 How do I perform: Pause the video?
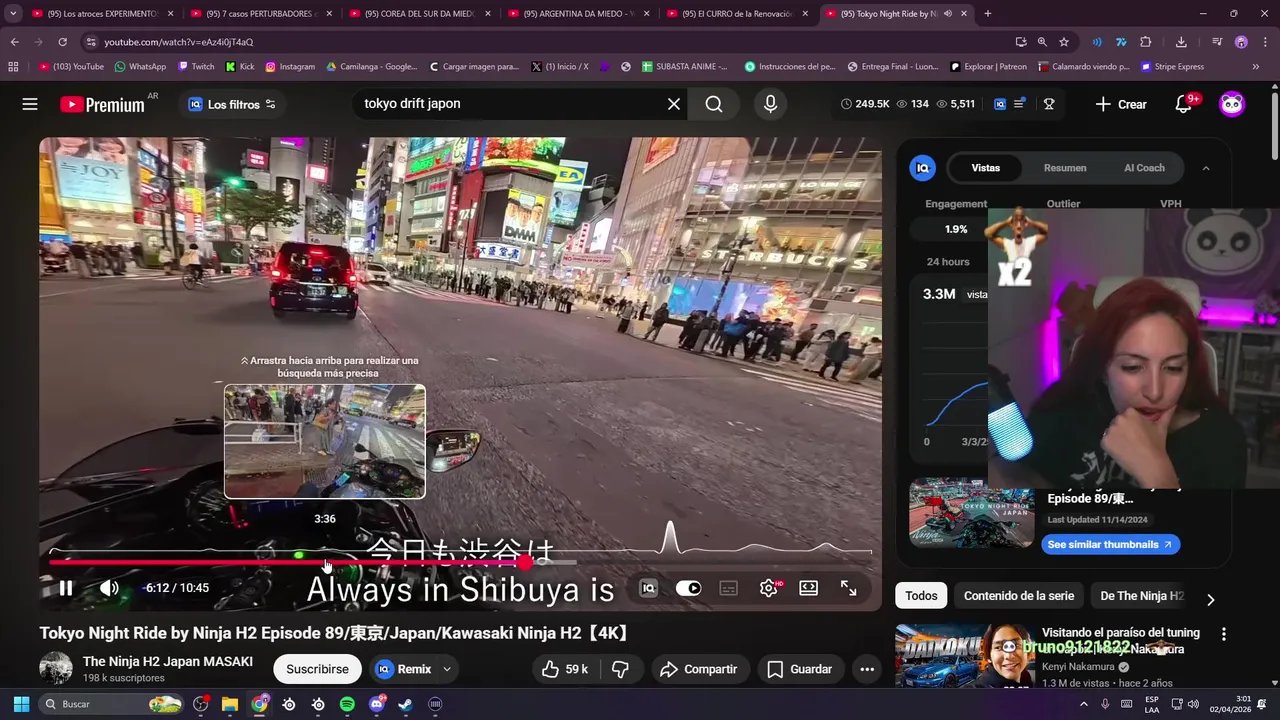point(66,588)
